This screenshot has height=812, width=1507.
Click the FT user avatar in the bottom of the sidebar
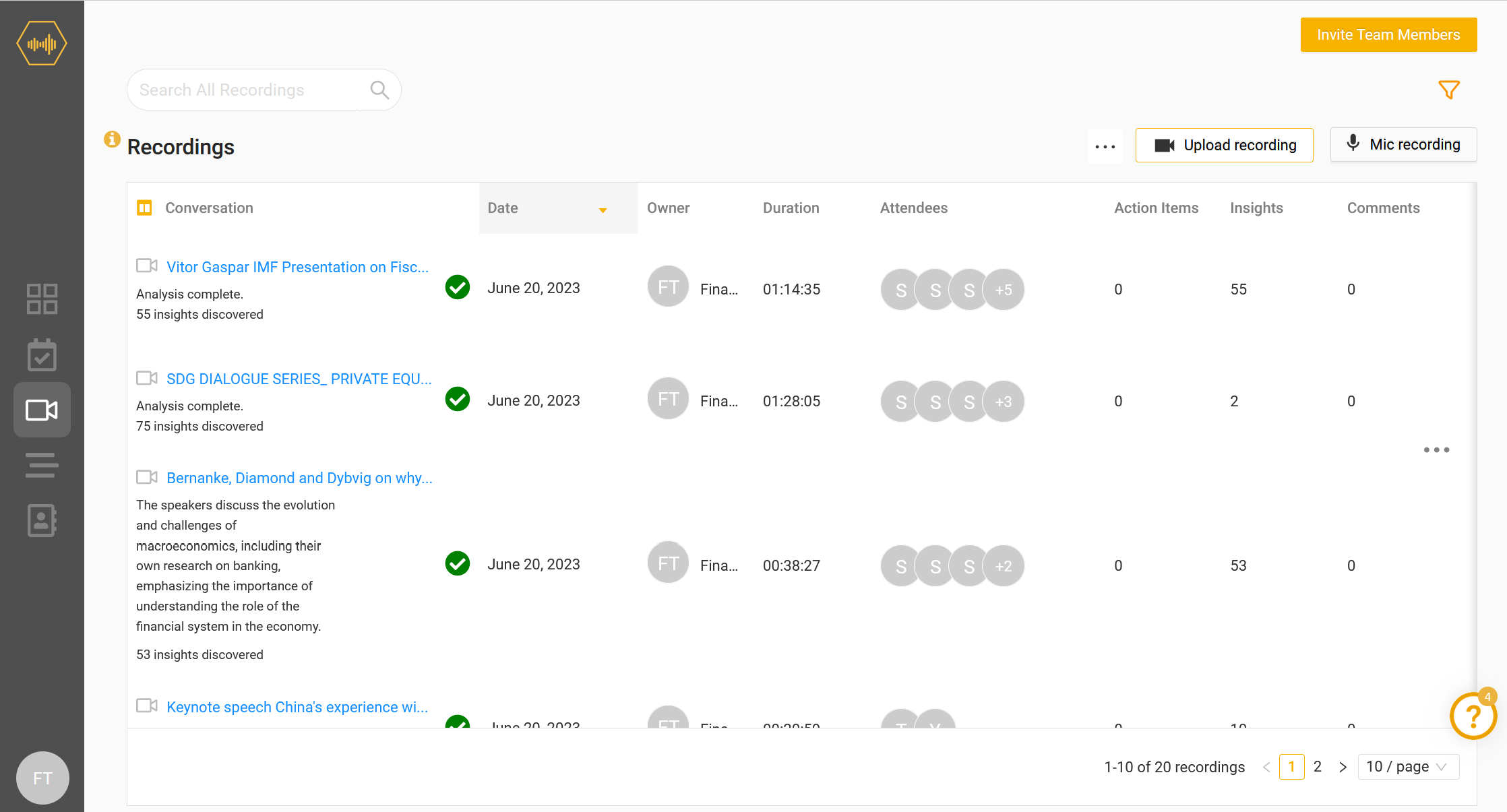[x=42, y=778]
